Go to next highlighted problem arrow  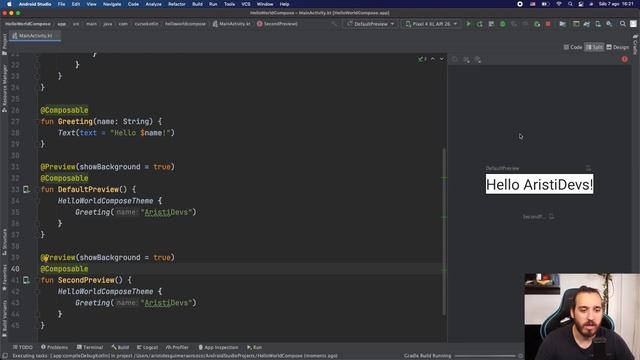442,59
